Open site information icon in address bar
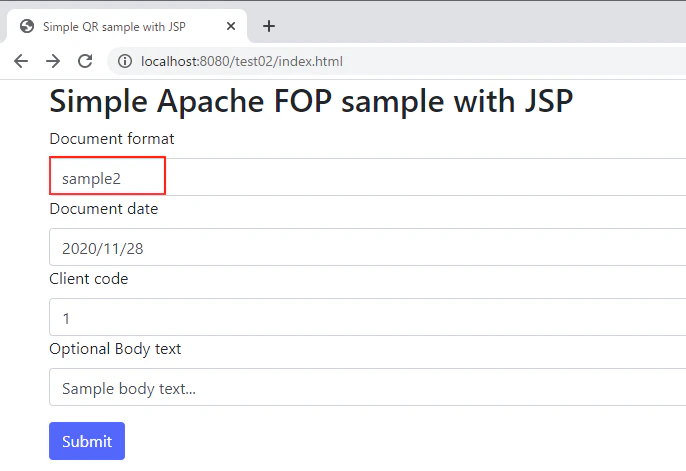The image size is (686, 471). pyautogui.click(x=125, y=61)
